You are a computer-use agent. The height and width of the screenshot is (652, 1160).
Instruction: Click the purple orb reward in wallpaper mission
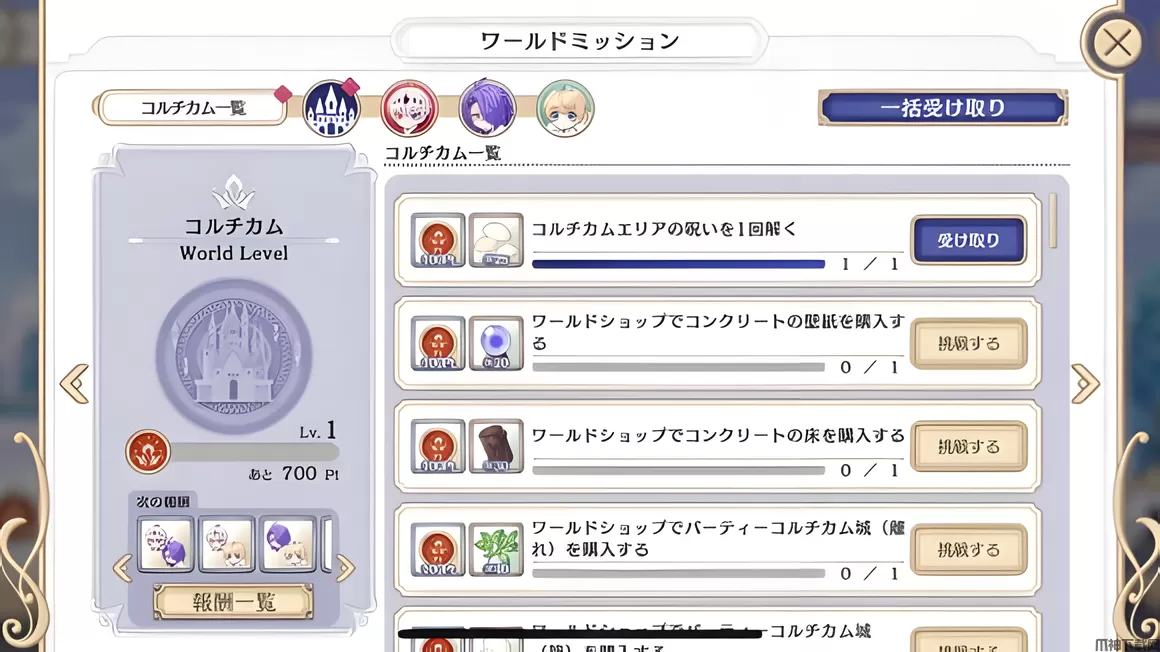(496, 343)
